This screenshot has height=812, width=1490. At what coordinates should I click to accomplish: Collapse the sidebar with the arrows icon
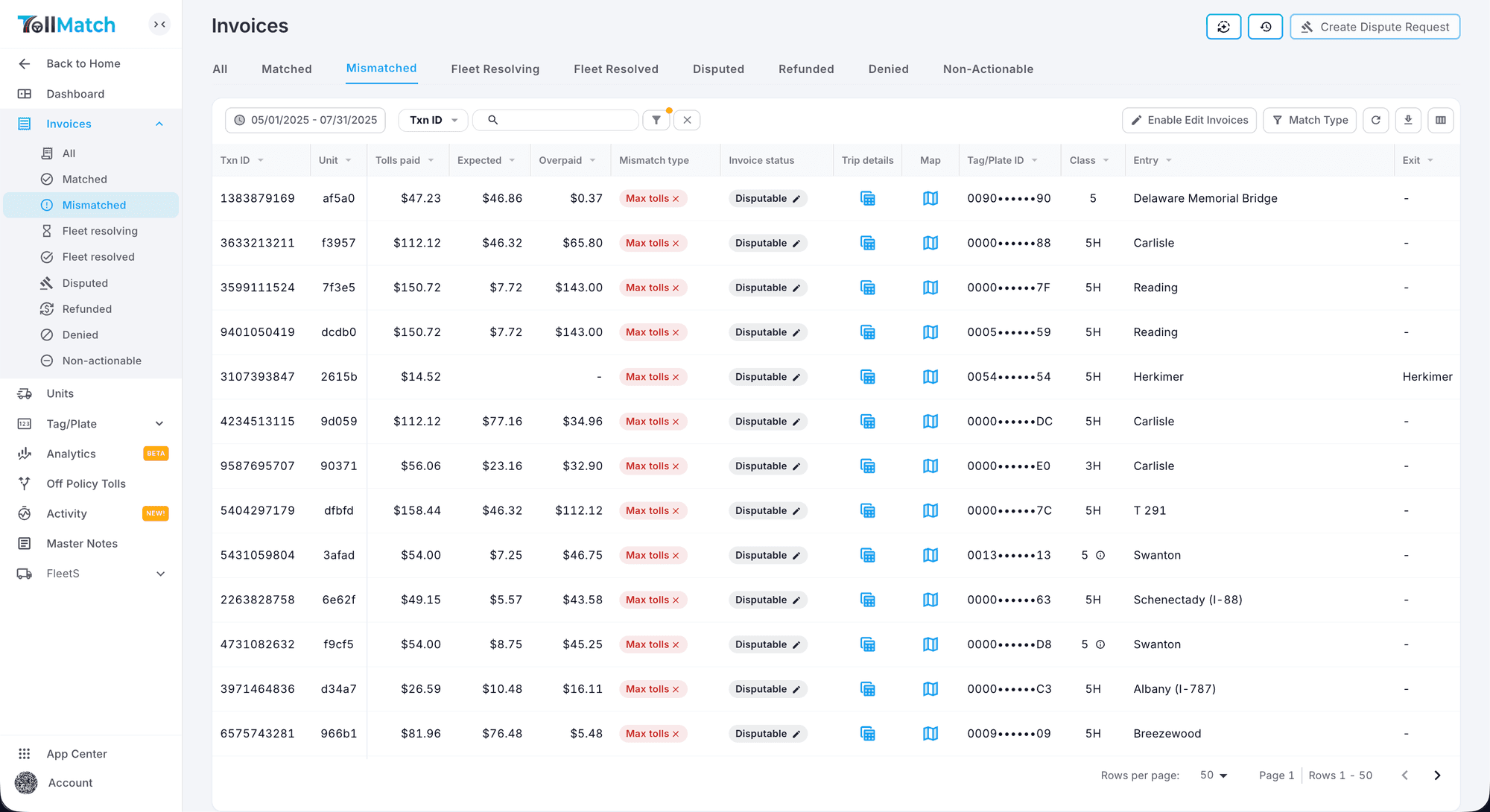(159, 25)
